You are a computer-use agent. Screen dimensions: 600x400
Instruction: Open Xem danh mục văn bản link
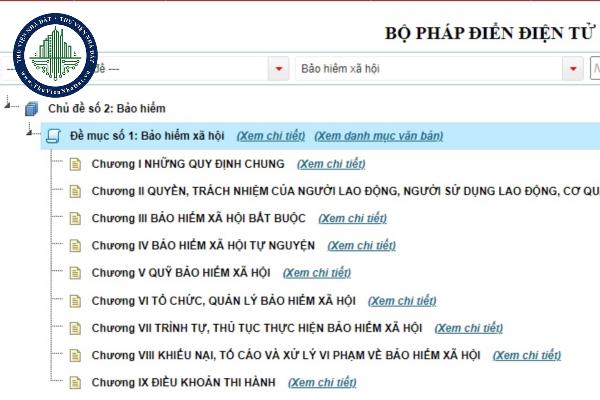point(379,136)
